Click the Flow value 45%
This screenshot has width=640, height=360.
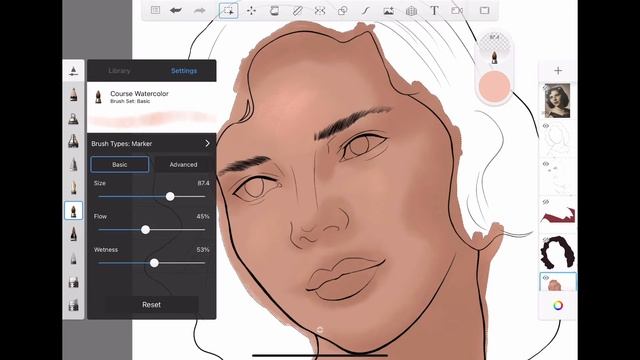coord(203,216)
